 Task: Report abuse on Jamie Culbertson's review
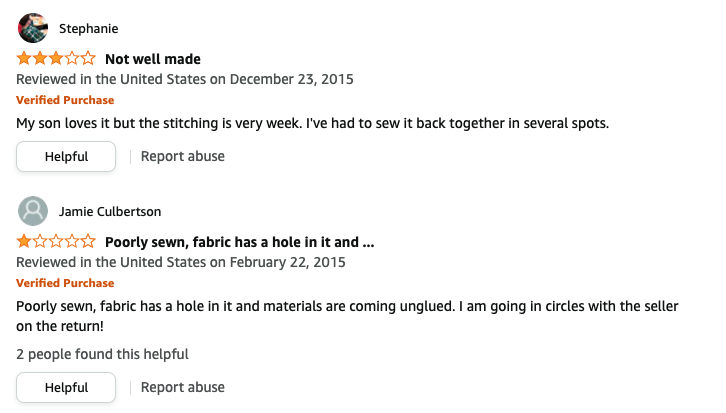click(182, 387)
